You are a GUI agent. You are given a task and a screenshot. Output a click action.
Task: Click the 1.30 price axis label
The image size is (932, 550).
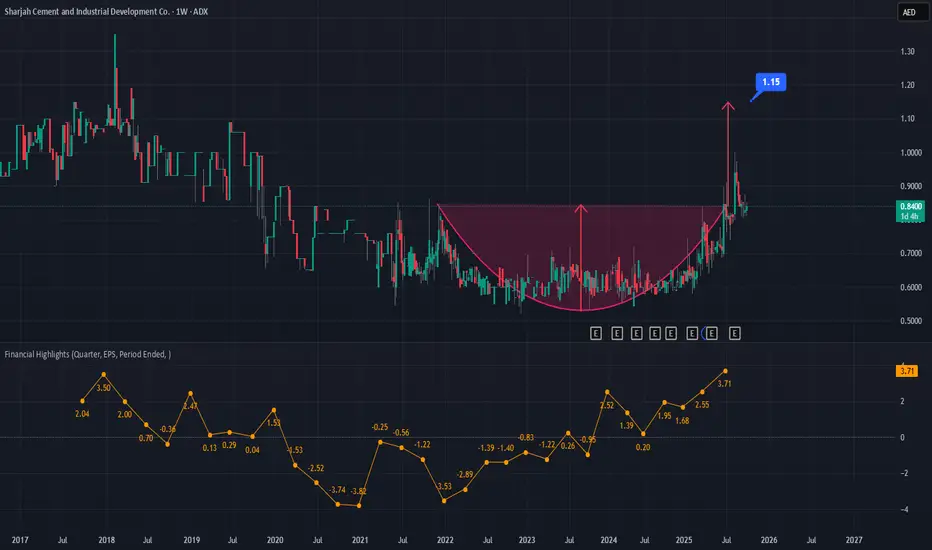point(908,52)
